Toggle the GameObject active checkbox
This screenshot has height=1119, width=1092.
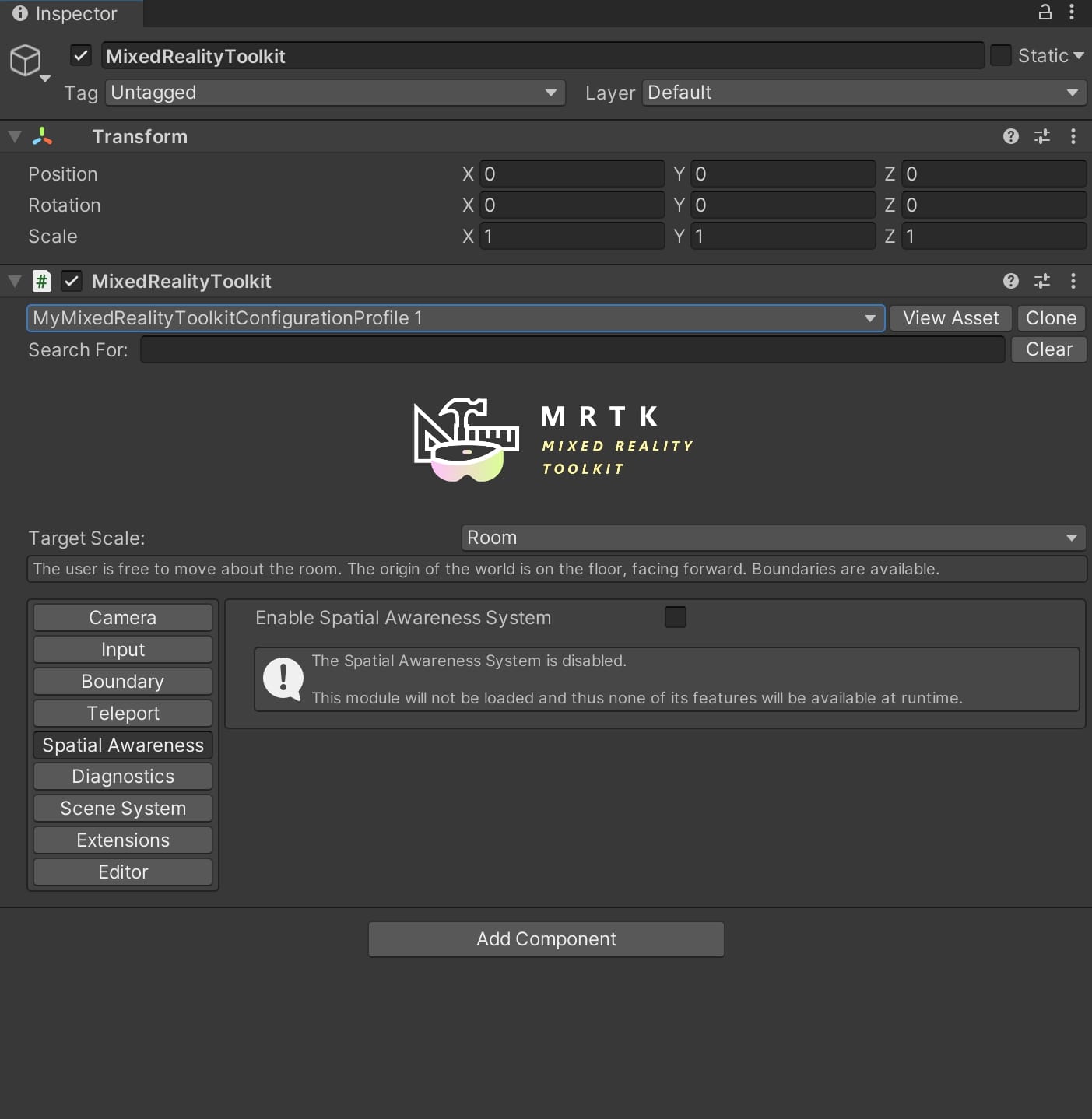[x=81, y=56]
